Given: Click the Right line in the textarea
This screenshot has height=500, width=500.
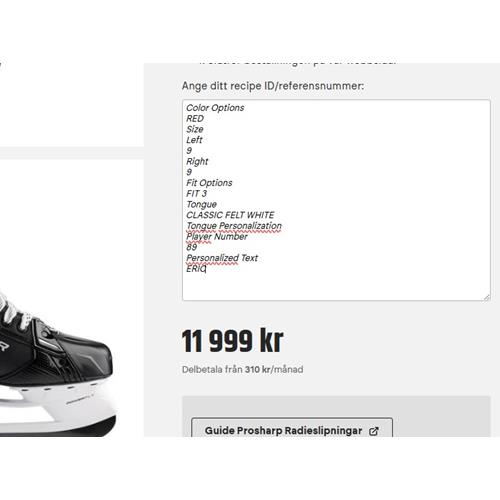Looking at the screenshot, I should [x=197, y=162].
